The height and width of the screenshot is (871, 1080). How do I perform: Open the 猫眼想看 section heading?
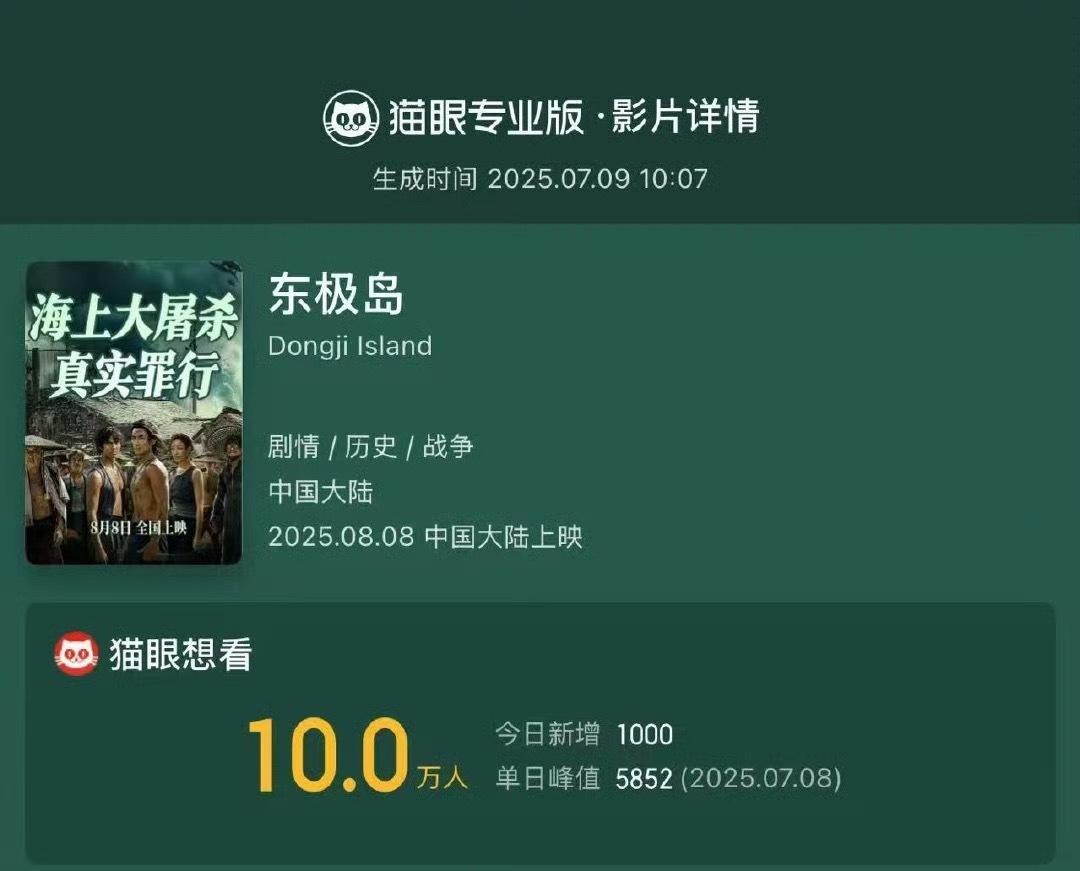181,654
